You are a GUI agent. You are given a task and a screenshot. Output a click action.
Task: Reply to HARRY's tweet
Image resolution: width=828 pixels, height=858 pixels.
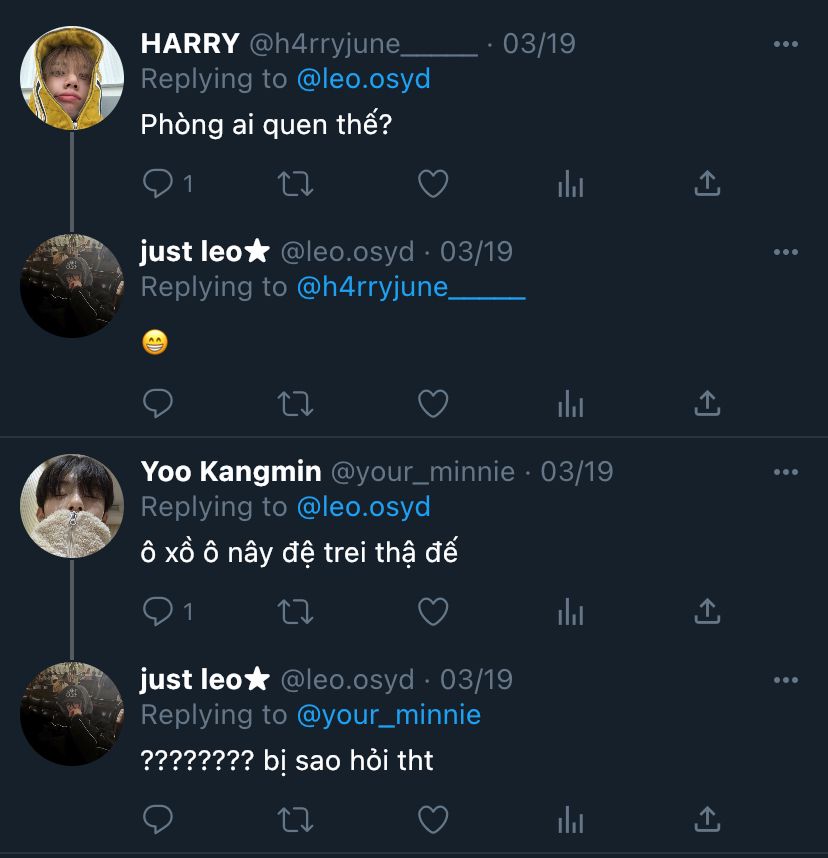point(158,183)
